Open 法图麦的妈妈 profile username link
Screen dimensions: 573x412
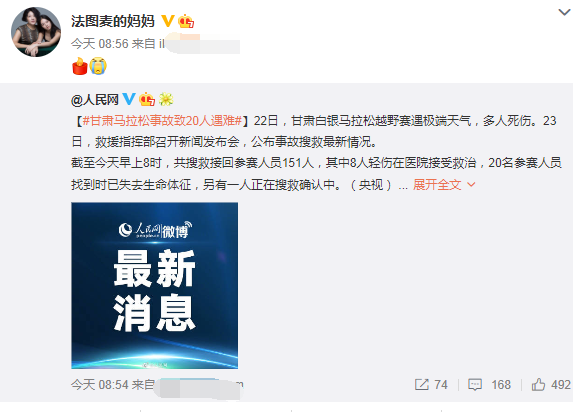point(113,22)
